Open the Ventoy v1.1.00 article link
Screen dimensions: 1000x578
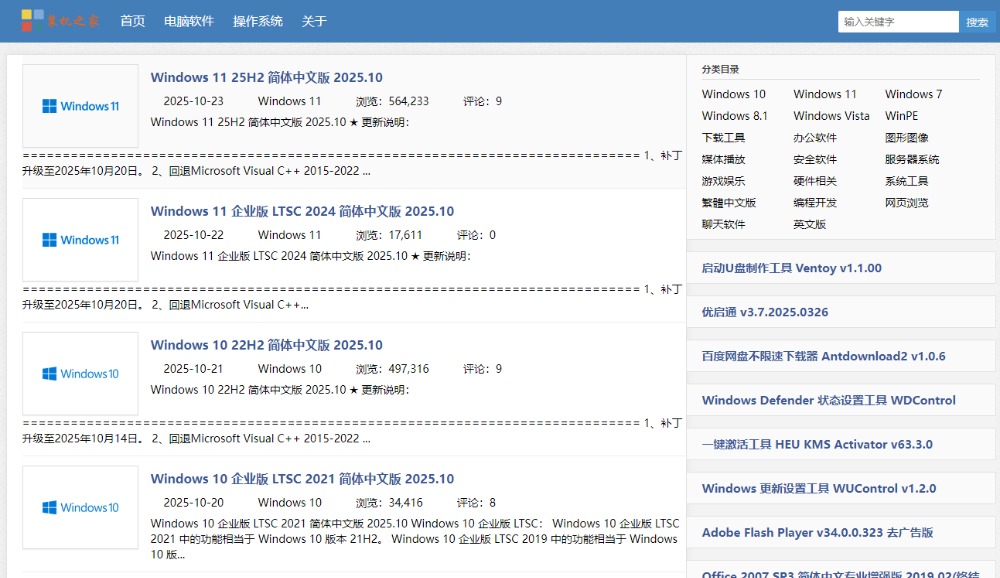click(791, 268)
